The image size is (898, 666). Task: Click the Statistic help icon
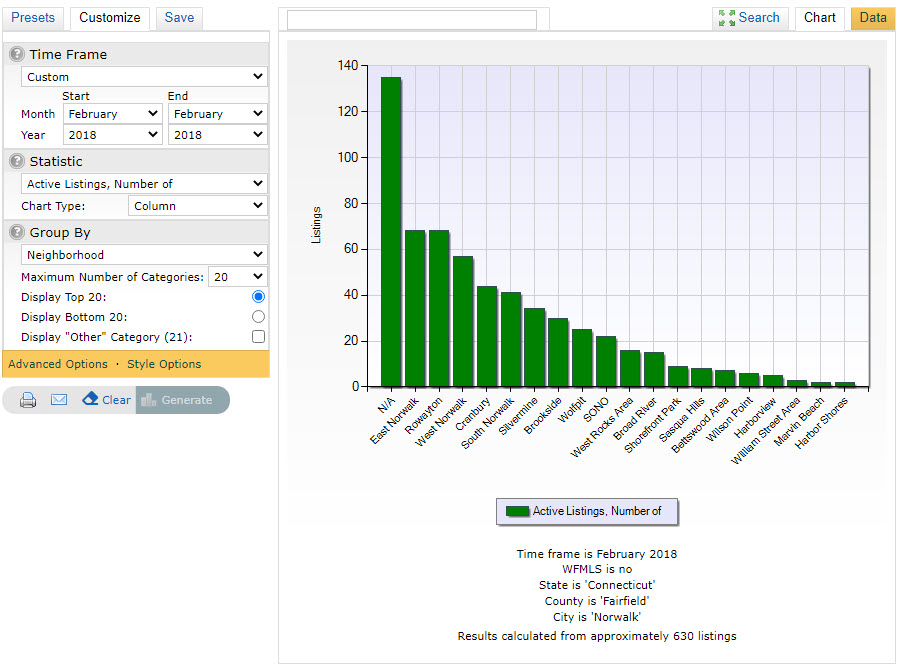pos(17,161)
